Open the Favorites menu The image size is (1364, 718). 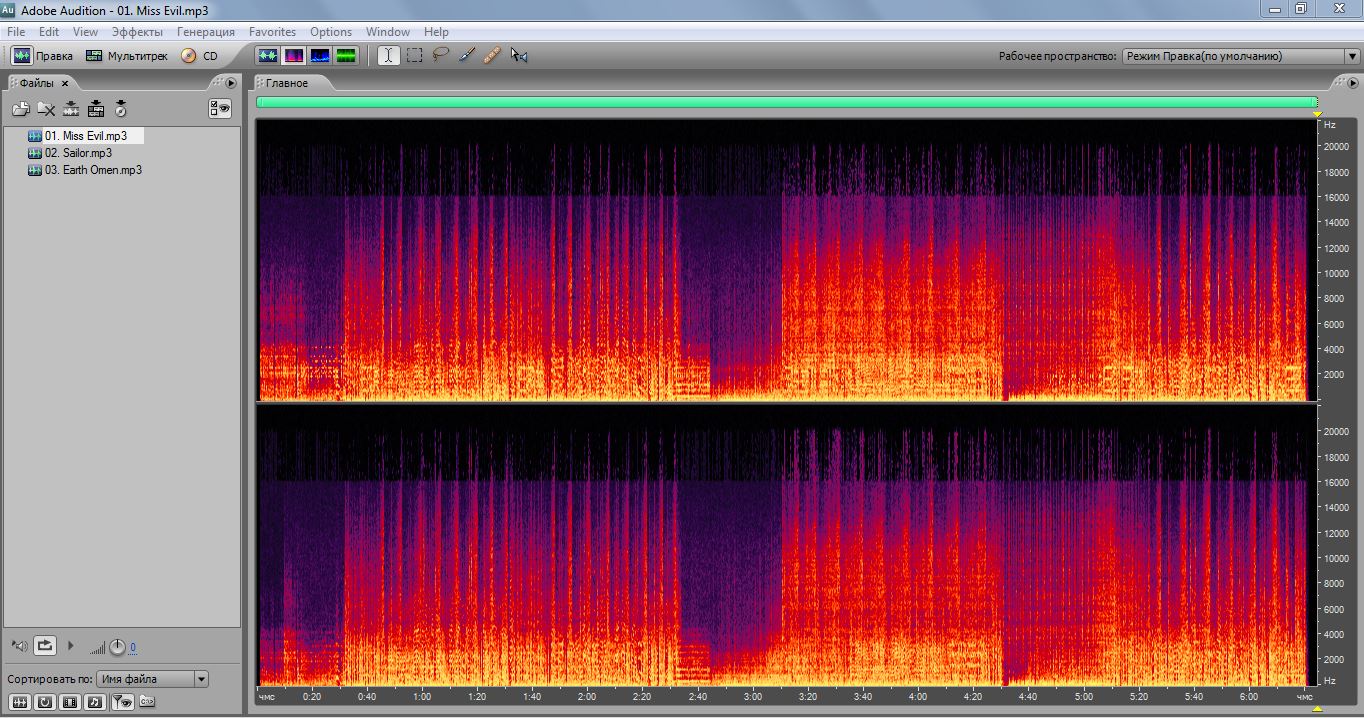pyautogui.click(x=272, y=32)
